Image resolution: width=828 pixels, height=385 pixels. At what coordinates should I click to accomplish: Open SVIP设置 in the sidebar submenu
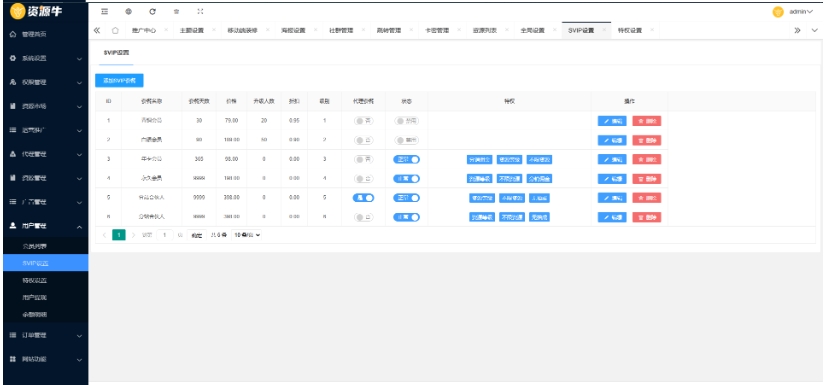[46, 263]
